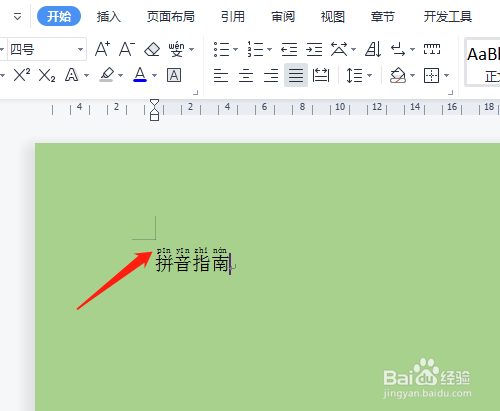
Task: Open paragraph dialog launcher corner
Action: (x=451, y=93)
